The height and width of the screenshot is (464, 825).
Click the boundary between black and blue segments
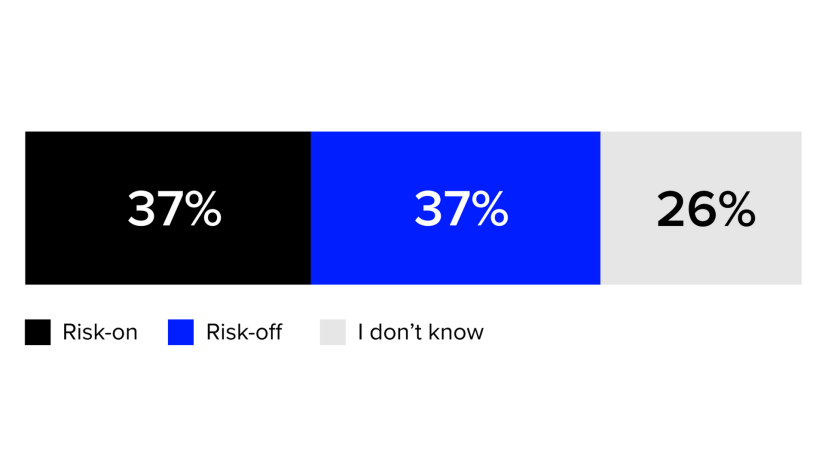(311, 208)
